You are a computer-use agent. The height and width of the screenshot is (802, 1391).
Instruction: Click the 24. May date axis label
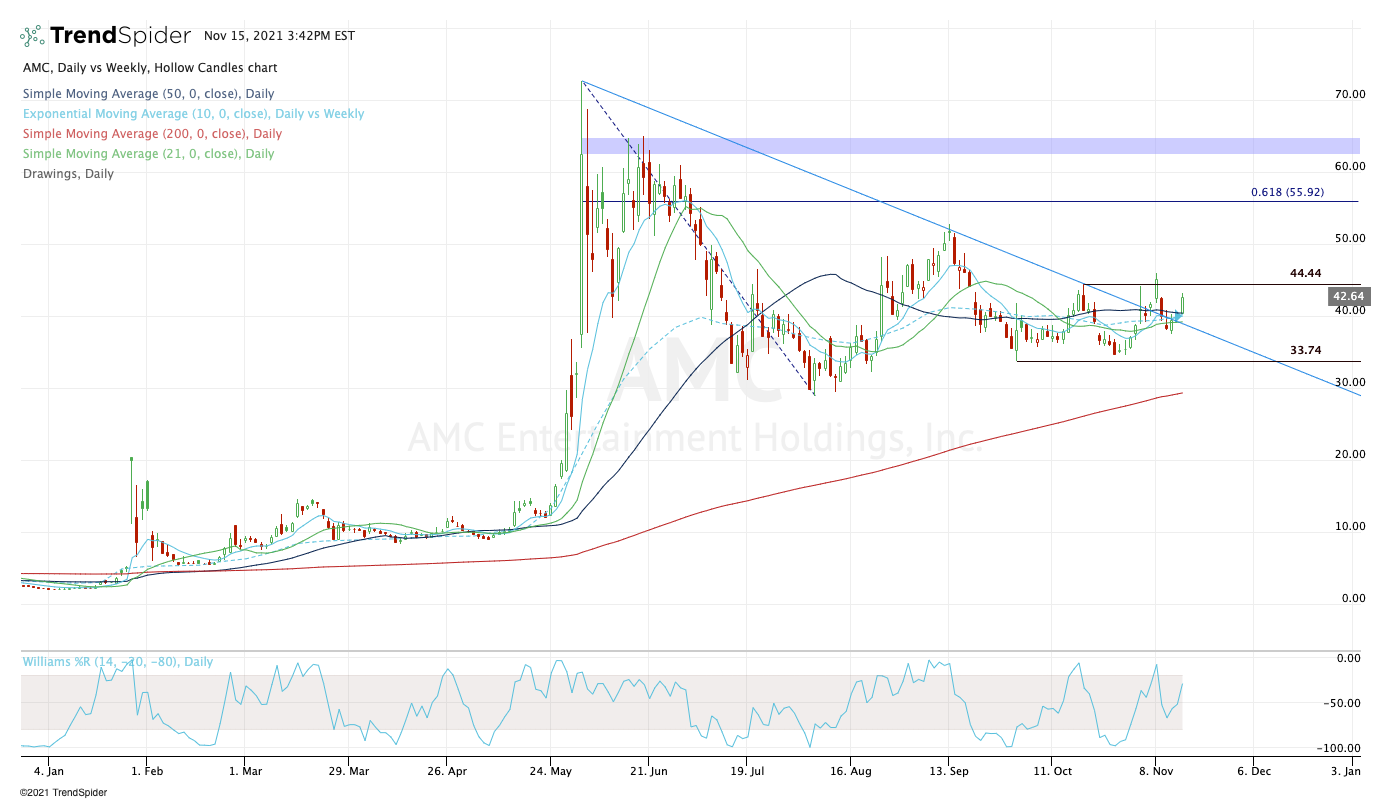coord(550,772)
